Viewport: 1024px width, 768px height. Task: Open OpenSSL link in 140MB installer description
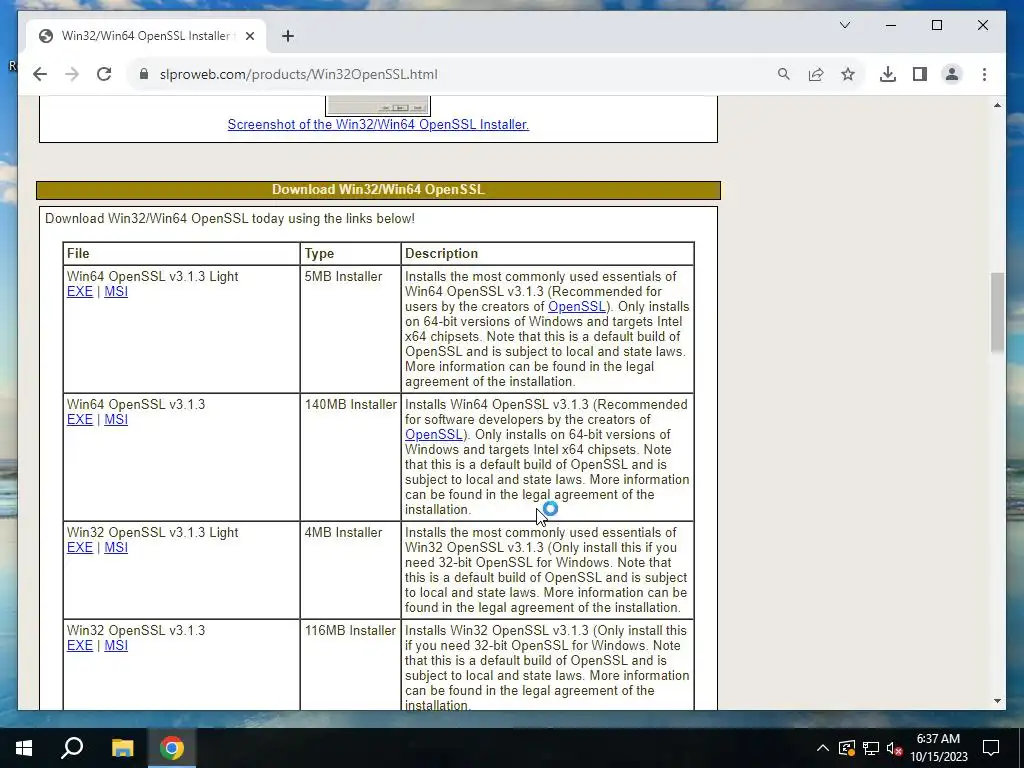[x=434, y=434]
